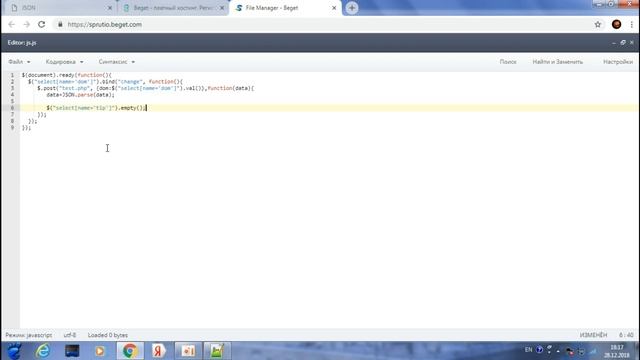Click Поиск in editor toolbar

(x=508, y=62)
